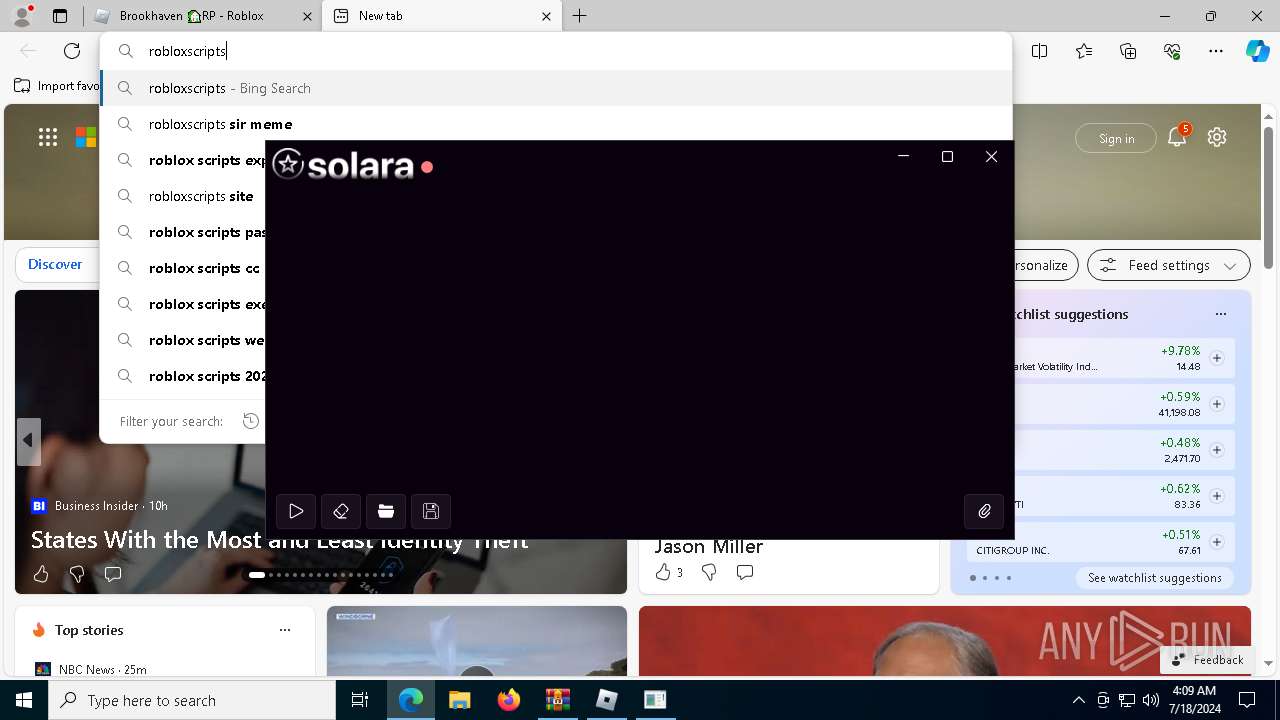Save script with Solara floppy disk icon
Screen dimensions: 1280x720
431,511
